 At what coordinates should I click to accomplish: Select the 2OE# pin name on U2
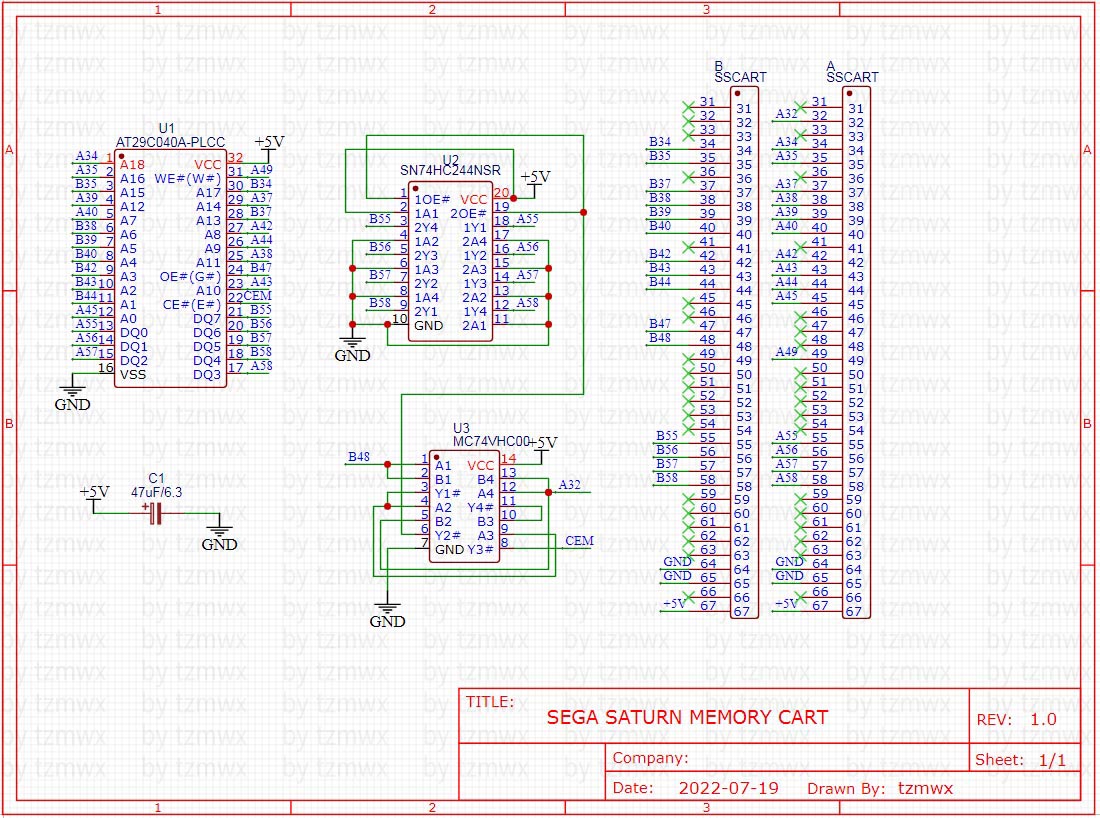[x=469, y=213]
